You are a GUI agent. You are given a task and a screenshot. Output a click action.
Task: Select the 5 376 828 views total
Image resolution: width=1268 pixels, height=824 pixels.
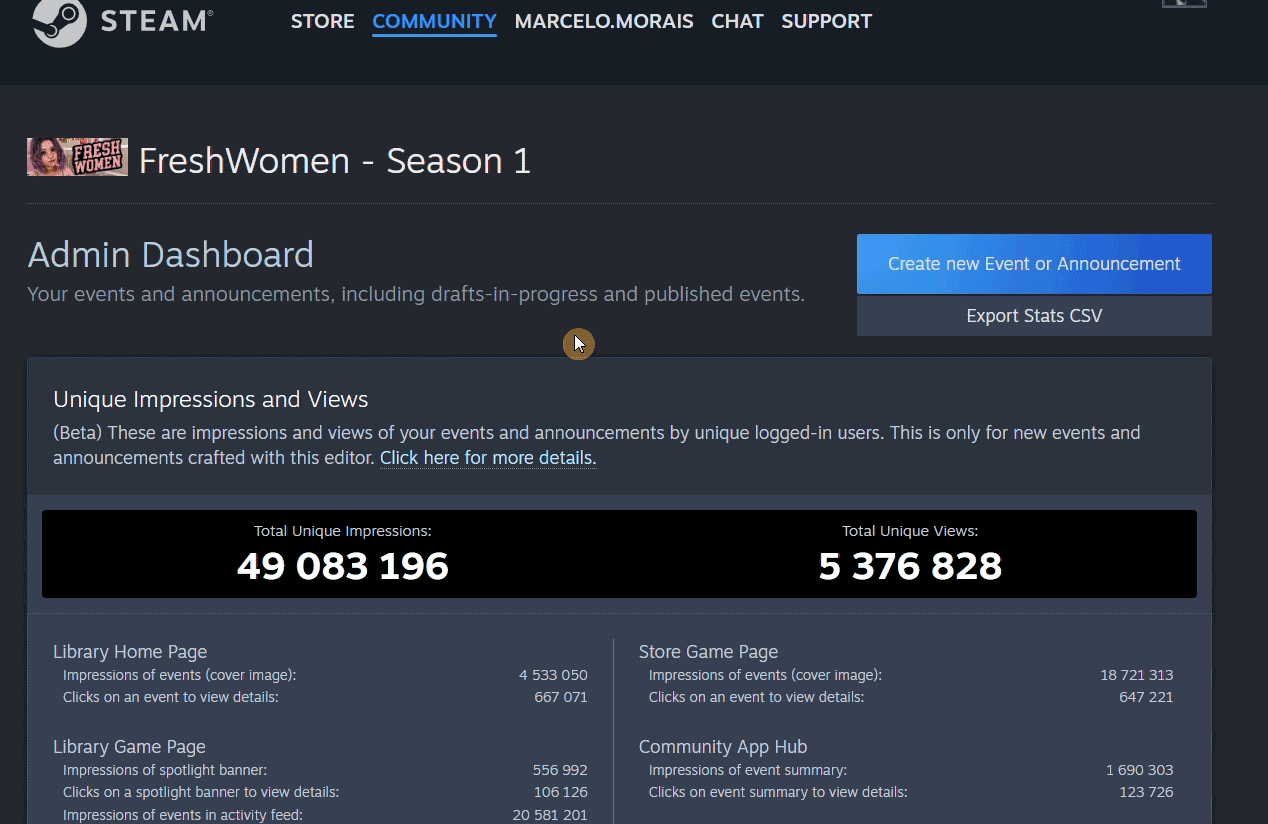(x=910, y=567)
